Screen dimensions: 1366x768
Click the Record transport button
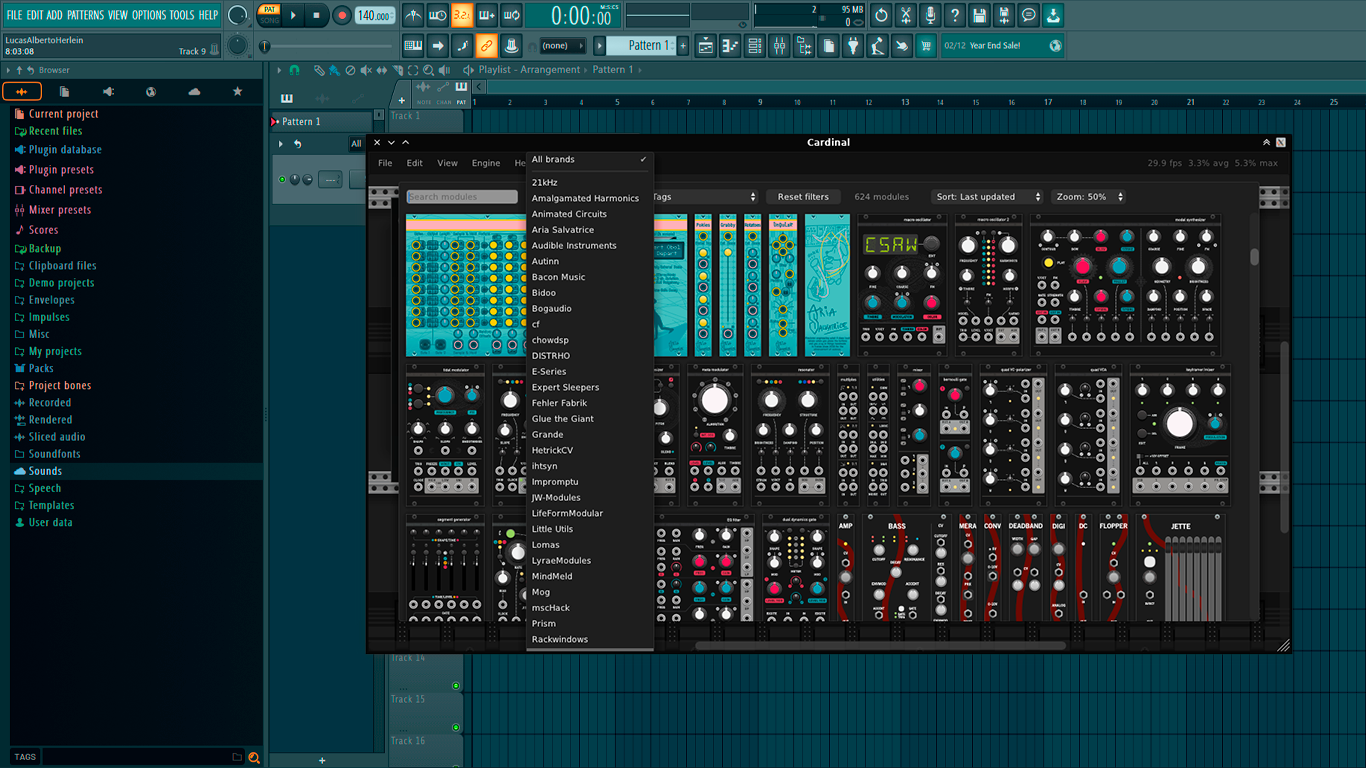(x=342, y=15)
